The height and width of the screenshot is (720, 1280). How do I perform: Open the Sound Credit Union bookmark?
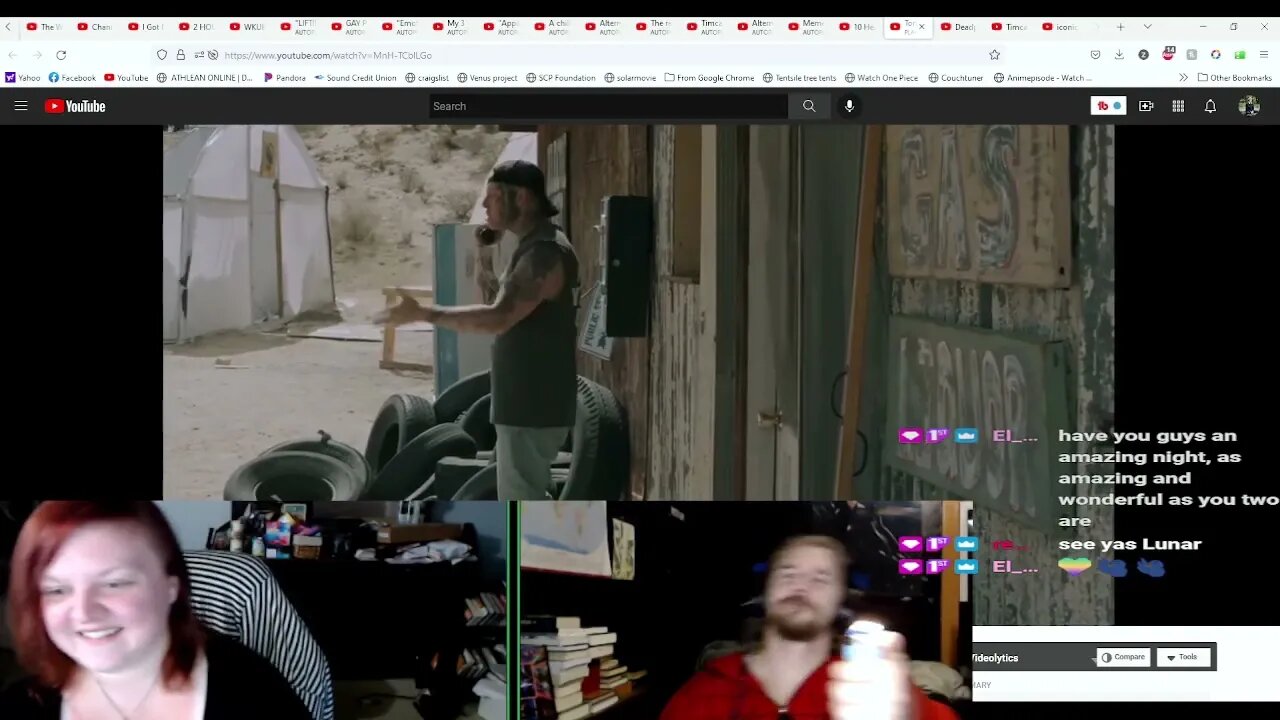pos(355,77)
